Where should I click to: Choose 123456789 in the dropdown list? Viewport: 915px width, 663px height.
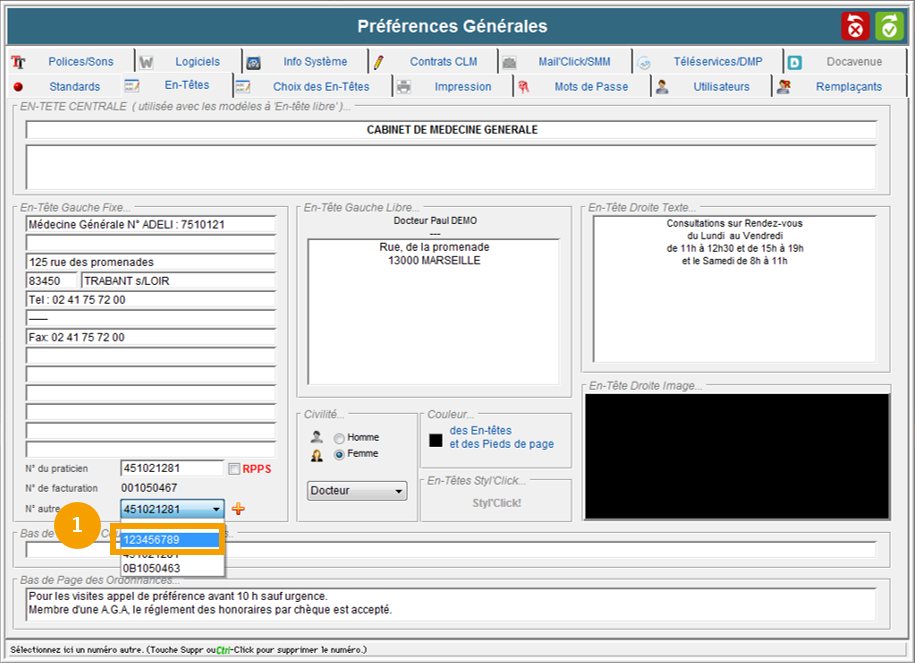point(168,540)
